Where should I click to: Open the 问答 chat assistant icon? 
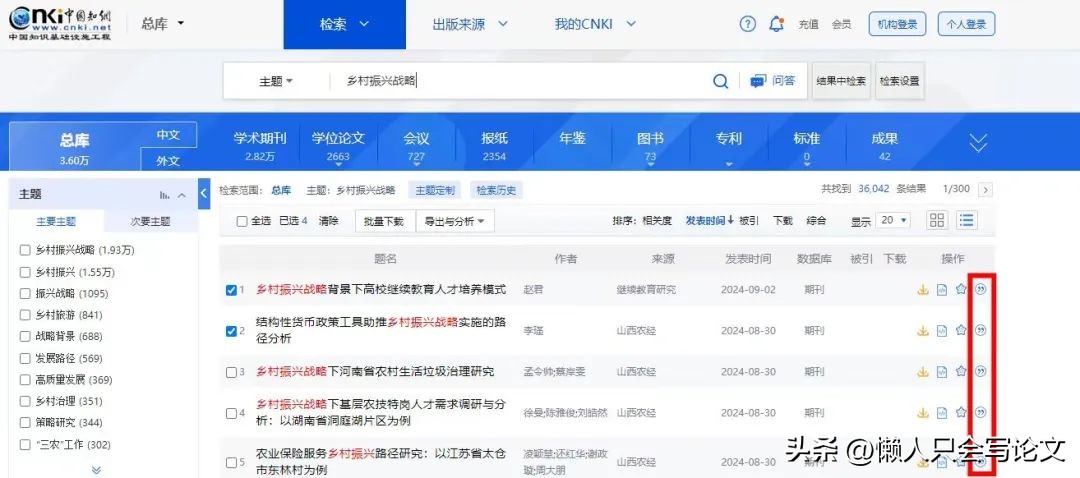tap(758, 81)
